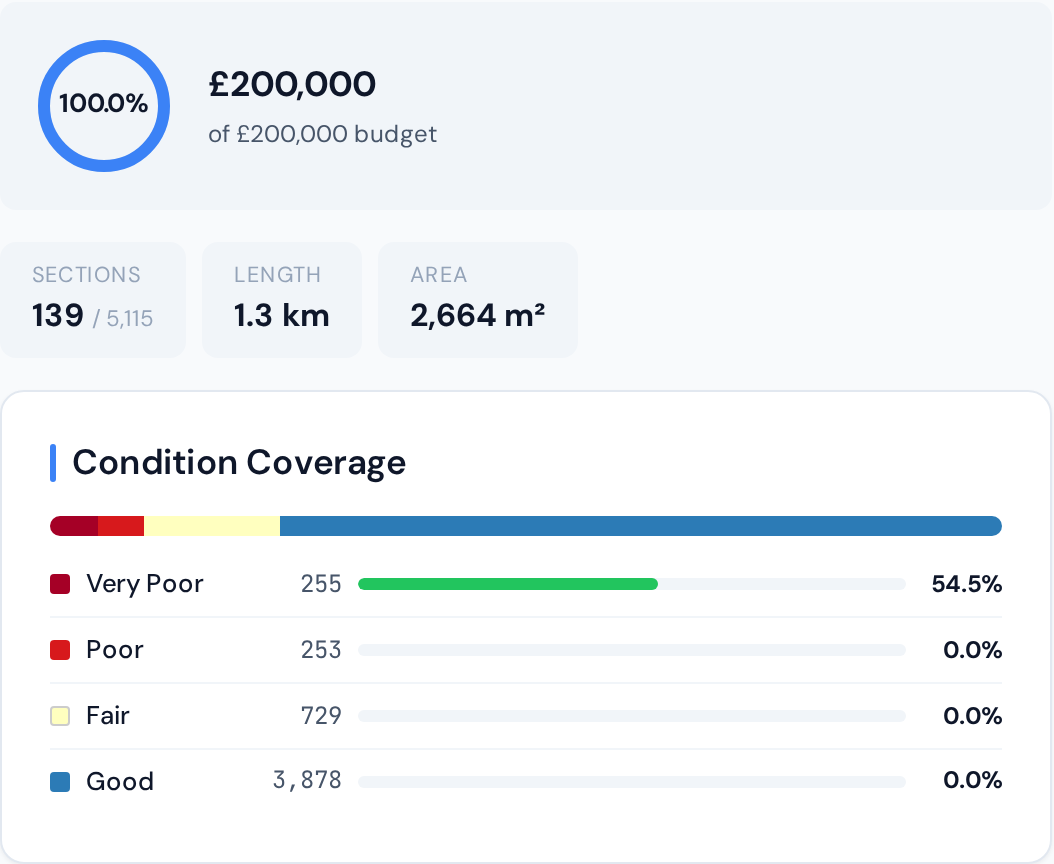
Task: Select the Poor row label
Action: pos(115,650)
